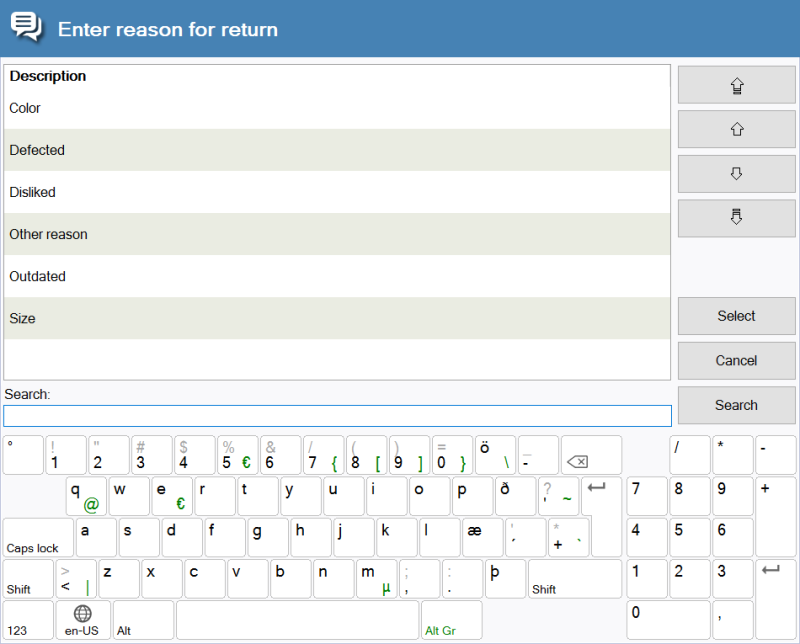Select the Size return reason
800x644 pixels.
point(336,318)
